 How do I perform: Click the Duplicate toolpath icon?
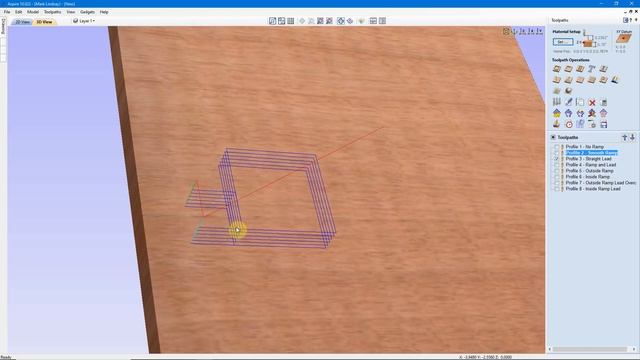coord(580,102)
